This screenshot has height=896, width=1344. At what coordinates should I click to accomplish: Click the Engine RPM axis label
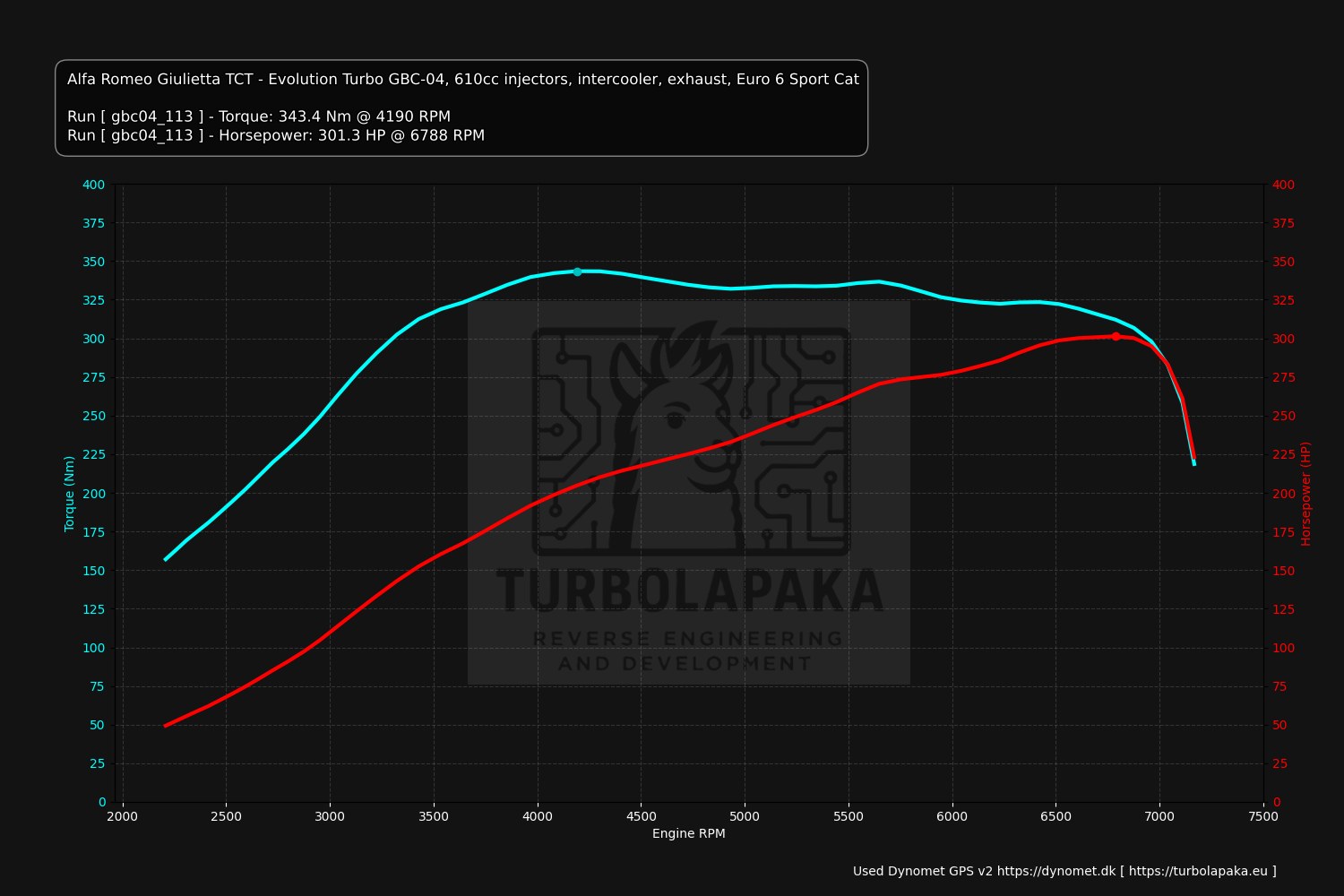(x=688, y=833)
